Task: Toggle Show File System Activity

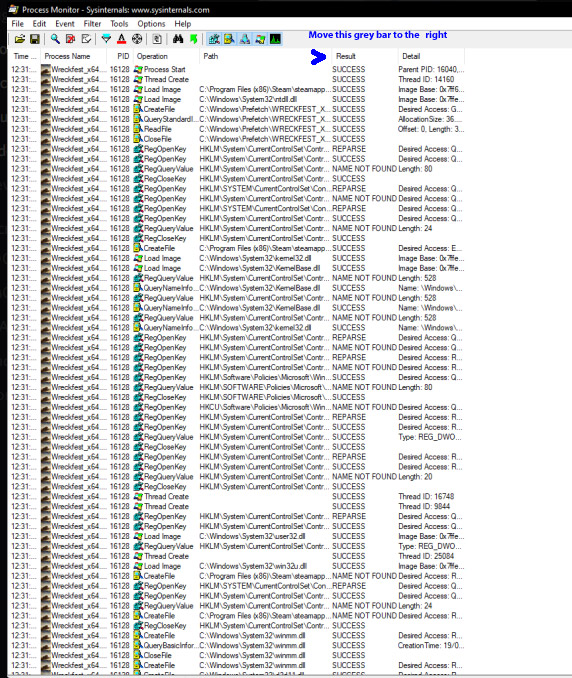Action: [229, 39]
